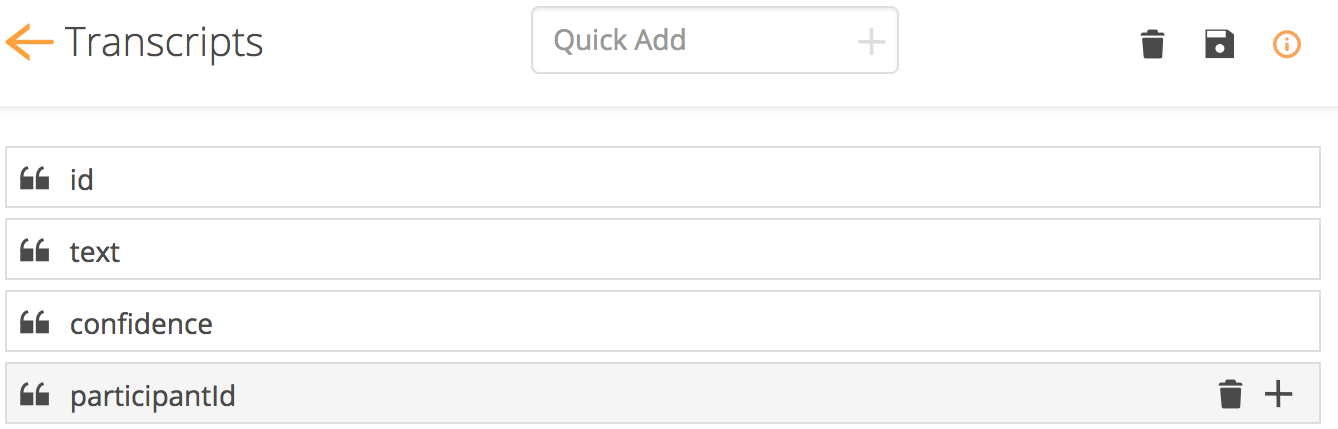Select the text field row
Screen dimensions: 1338x429
click(x=660, y=251)
